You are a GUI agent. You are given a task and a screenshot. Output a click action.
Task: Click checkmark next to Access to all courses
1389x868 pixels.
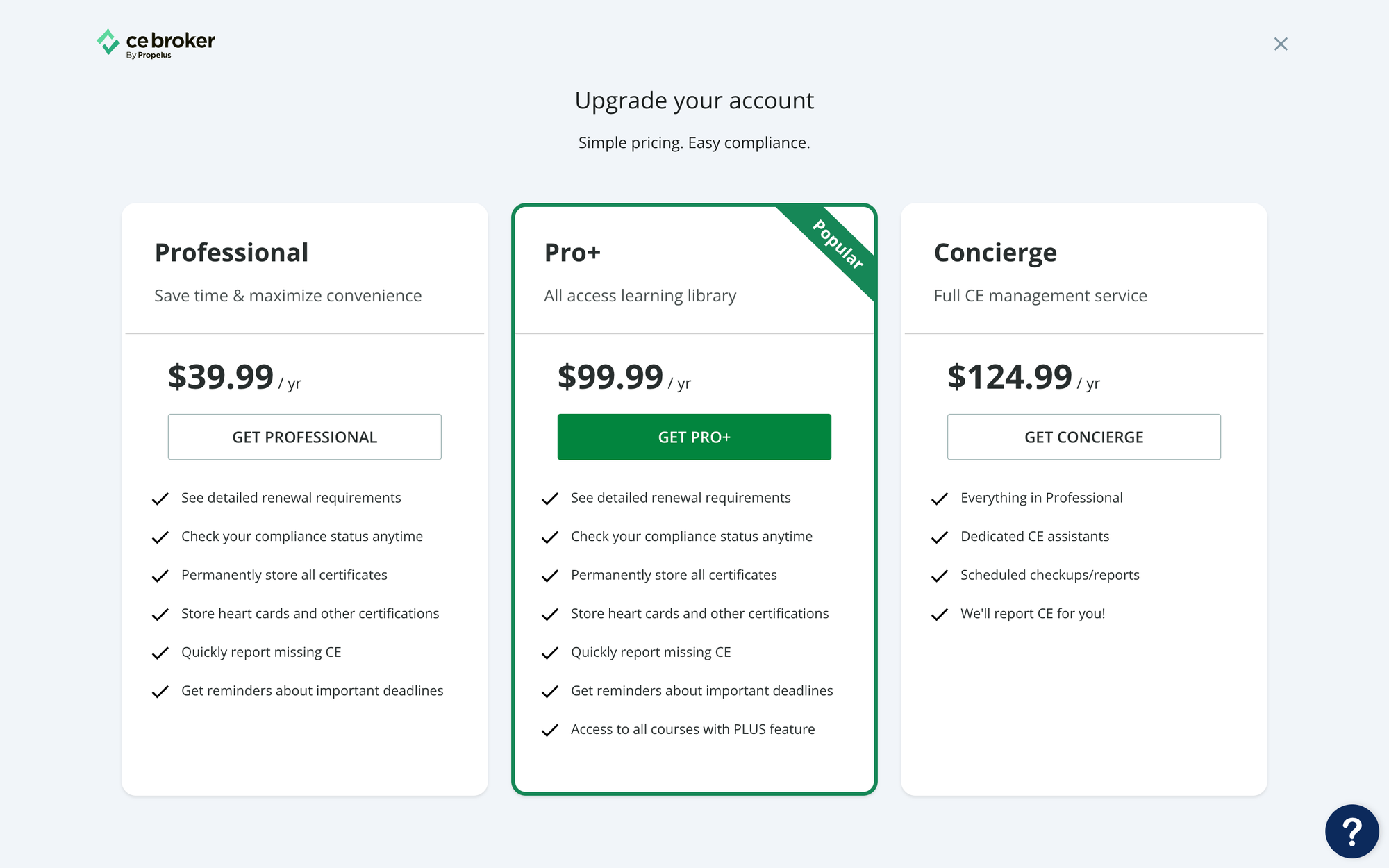coord(549,731)
